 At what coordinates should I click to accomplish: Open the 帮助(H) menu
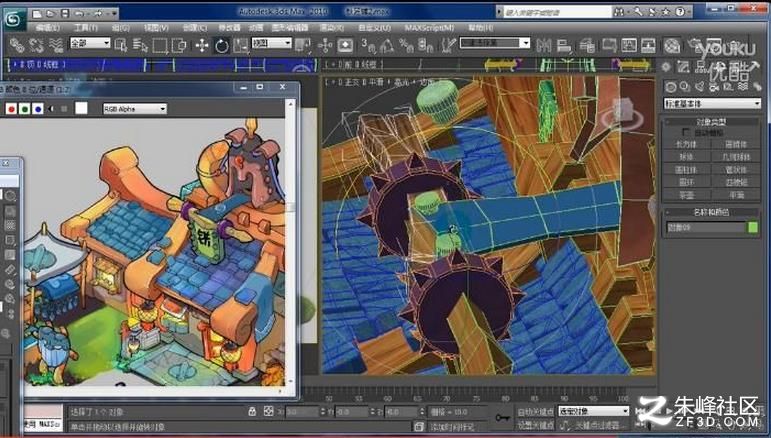point(480,28)
